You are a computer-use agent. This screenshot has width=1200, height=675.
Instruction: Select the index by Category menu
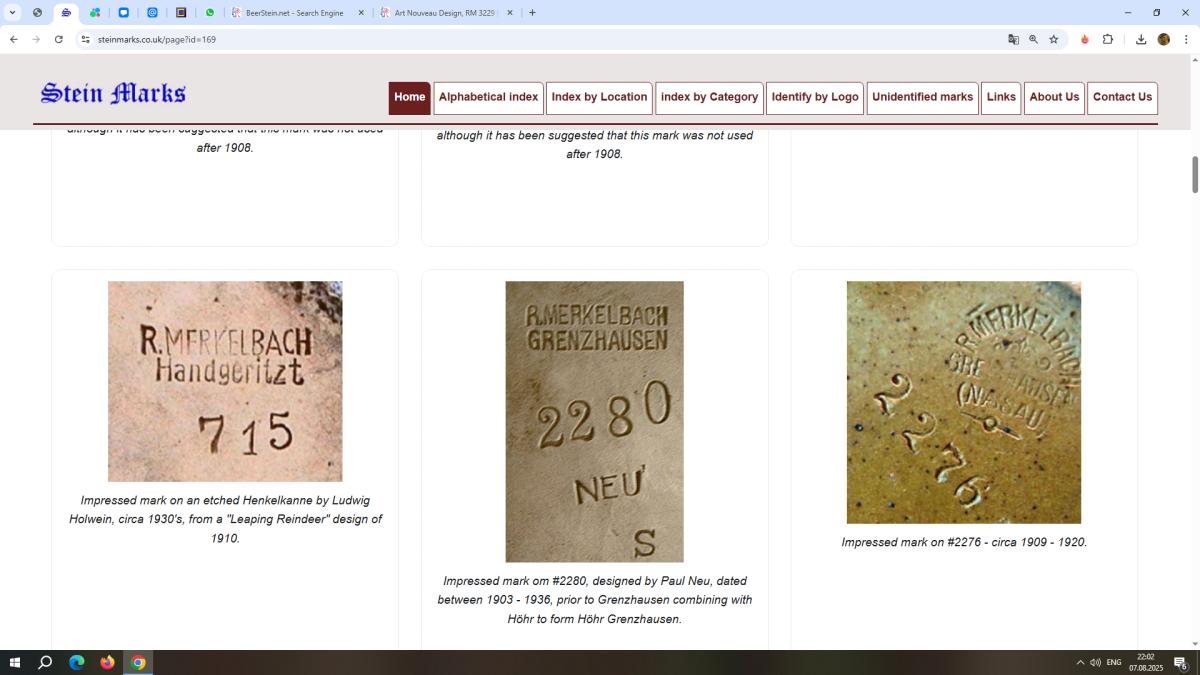[709, 98]
